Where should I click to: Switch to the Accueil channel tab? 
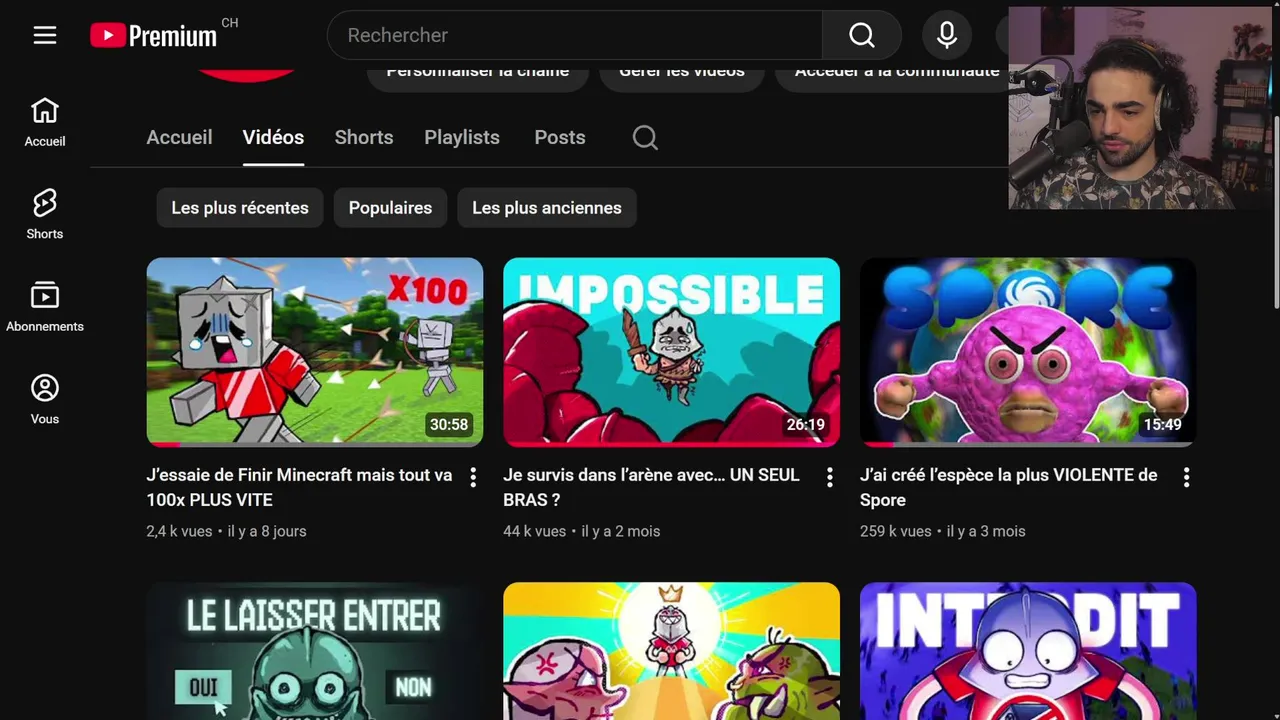point(180,137)
